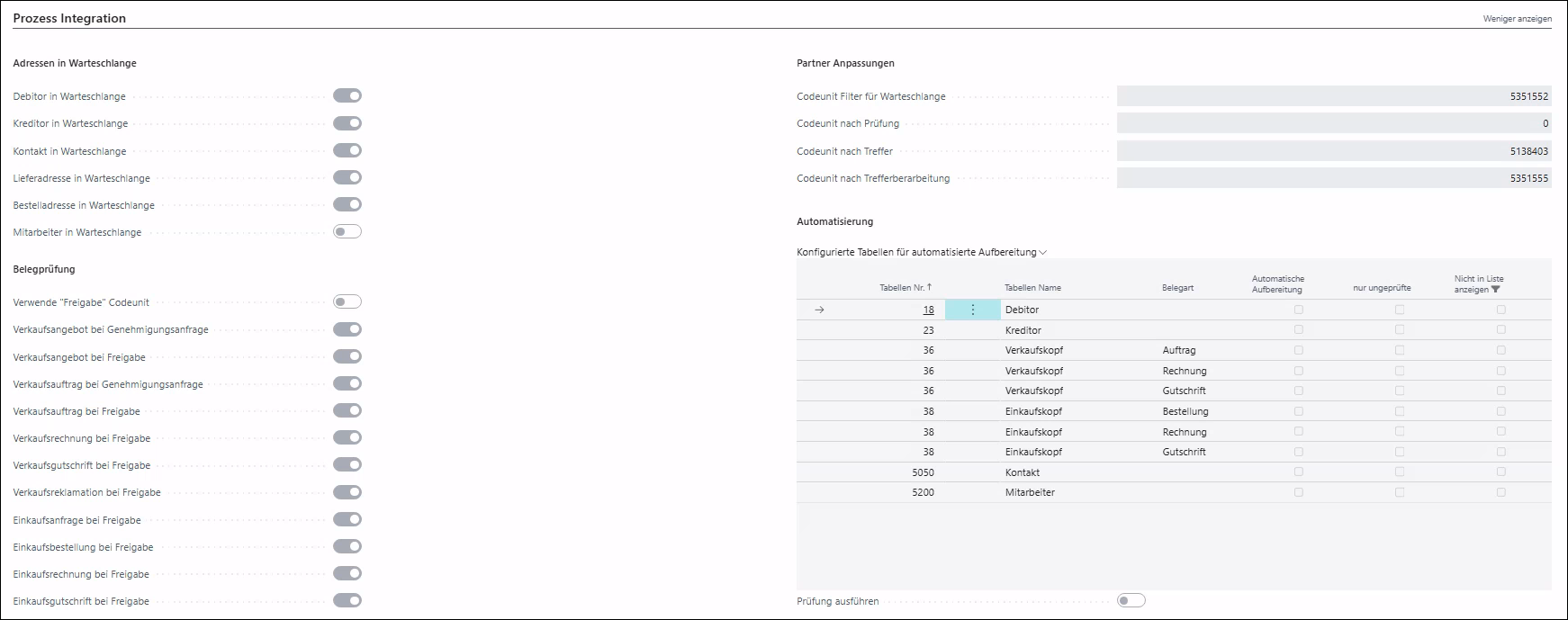This screenshot has width=1568, height=620.
Task: Open the Tabellen Name column header menu
Action: (1032, 288)
